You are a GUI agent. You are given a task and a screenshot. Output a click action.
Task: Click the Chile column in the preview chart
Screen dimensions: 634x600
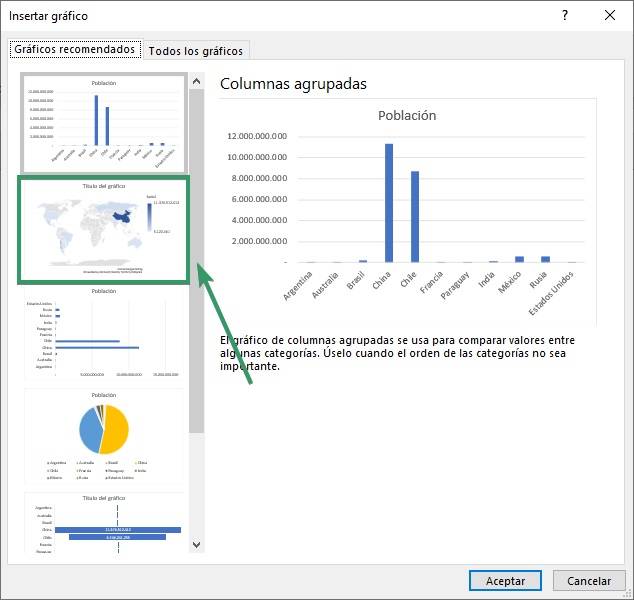pos(415,217)
